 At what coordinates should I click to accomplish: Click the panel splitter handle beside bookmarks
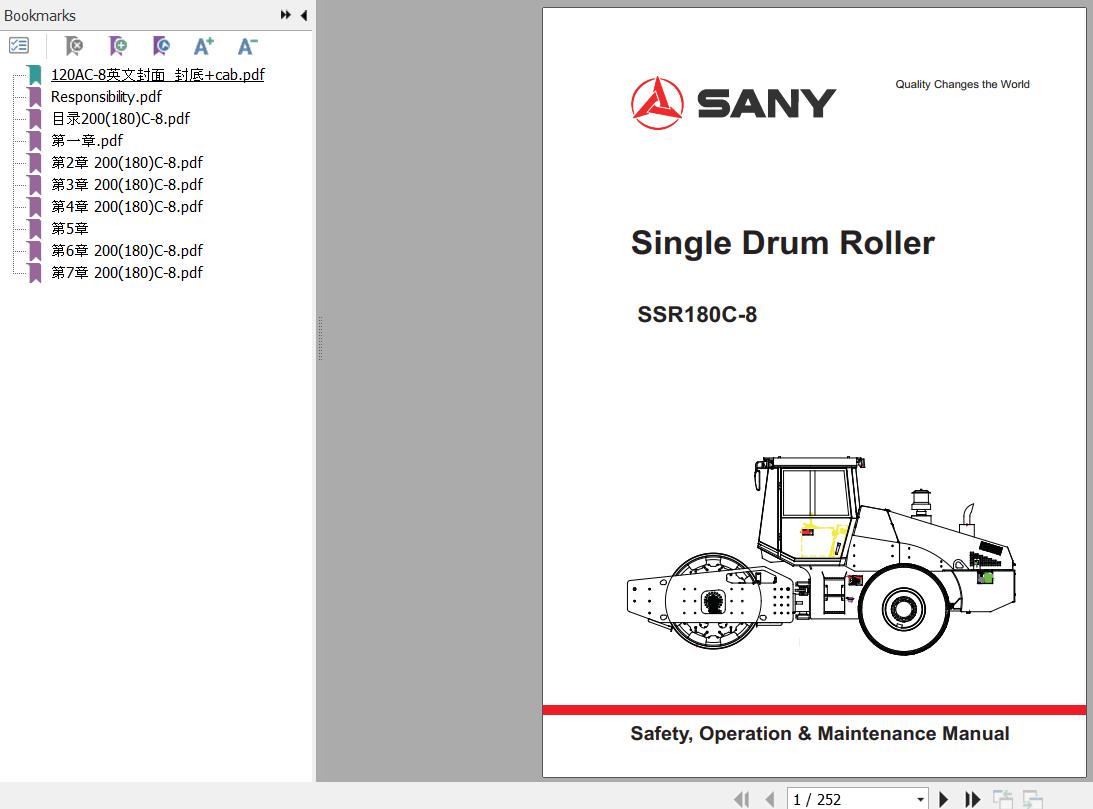320,338
